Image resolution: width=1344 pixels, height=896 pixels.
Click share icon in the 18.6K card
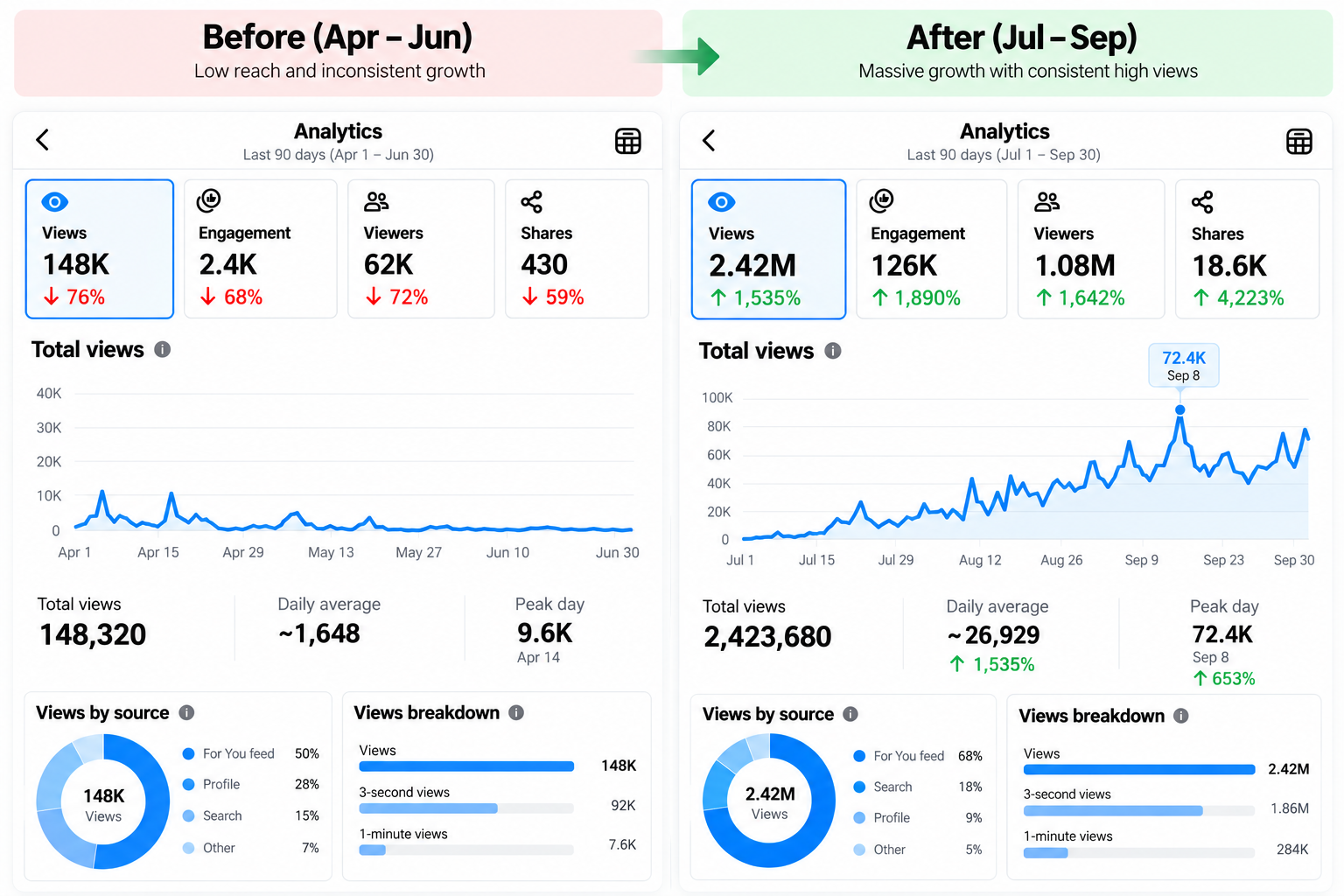click(1202, 202)
